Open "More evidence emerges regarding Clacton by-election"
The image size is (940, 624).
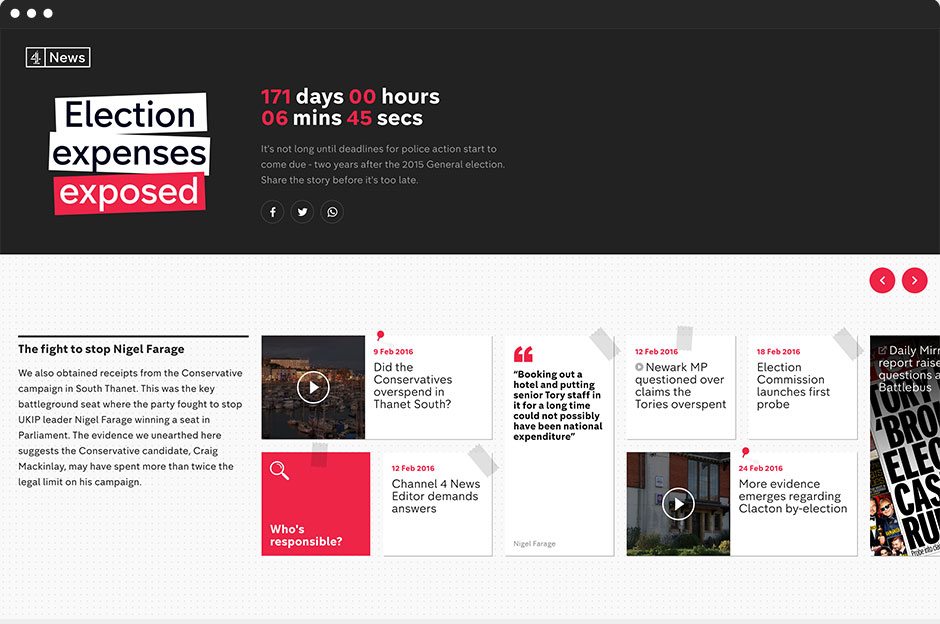click(793, 496)
